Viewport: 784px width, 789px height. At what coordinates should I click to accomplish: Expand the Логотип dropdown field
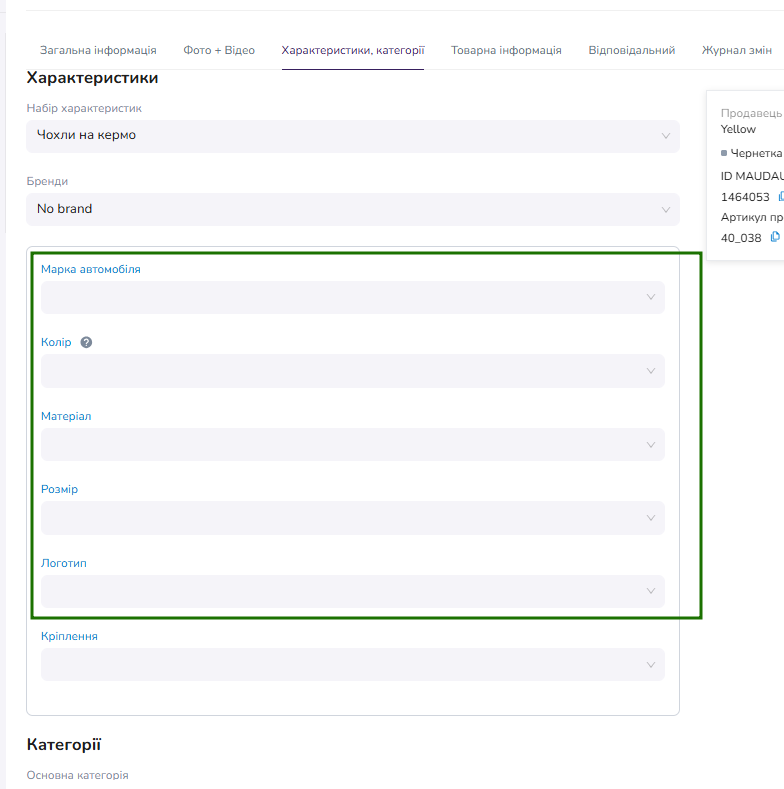[353, 591]
